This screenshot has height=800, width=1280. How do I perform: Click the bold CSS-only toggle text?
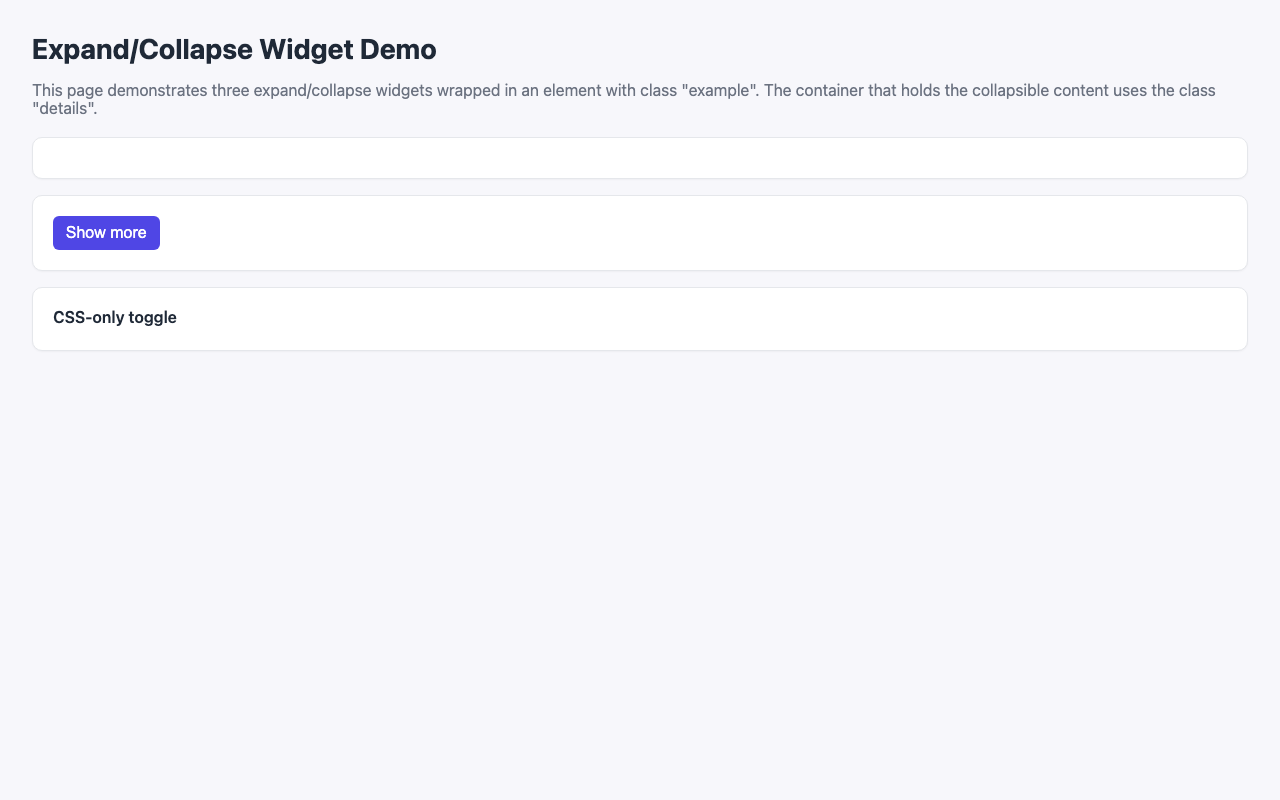click(x=114, y=317)
